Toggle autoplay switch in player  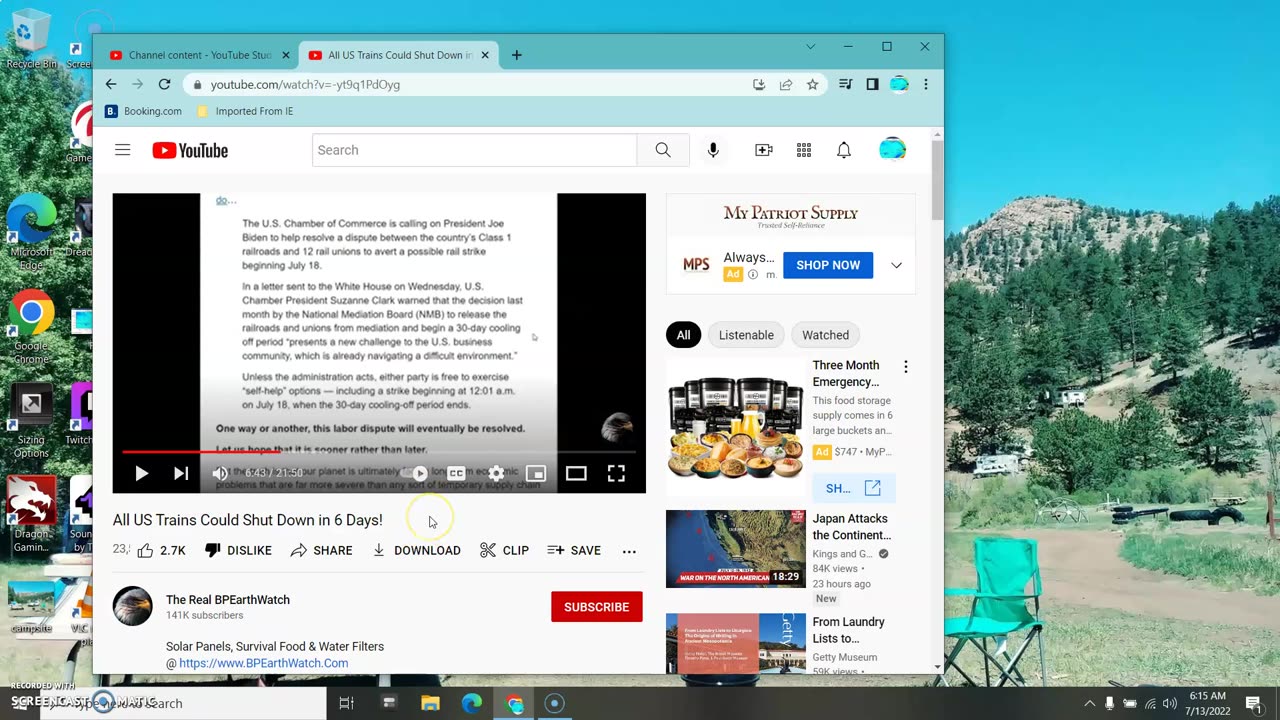(417, 473)
